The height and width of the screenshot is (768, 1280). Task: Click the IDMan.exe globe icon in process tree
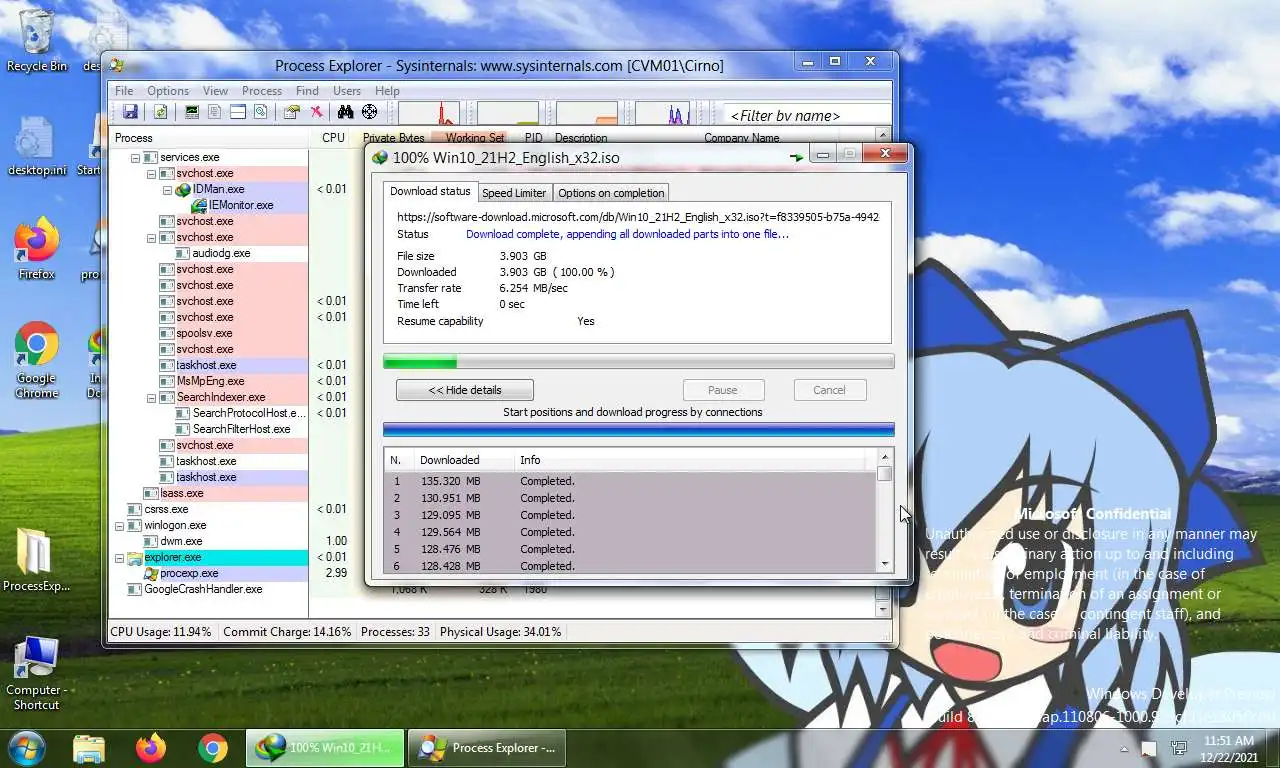pyautogui.click(x=183, y=189)
